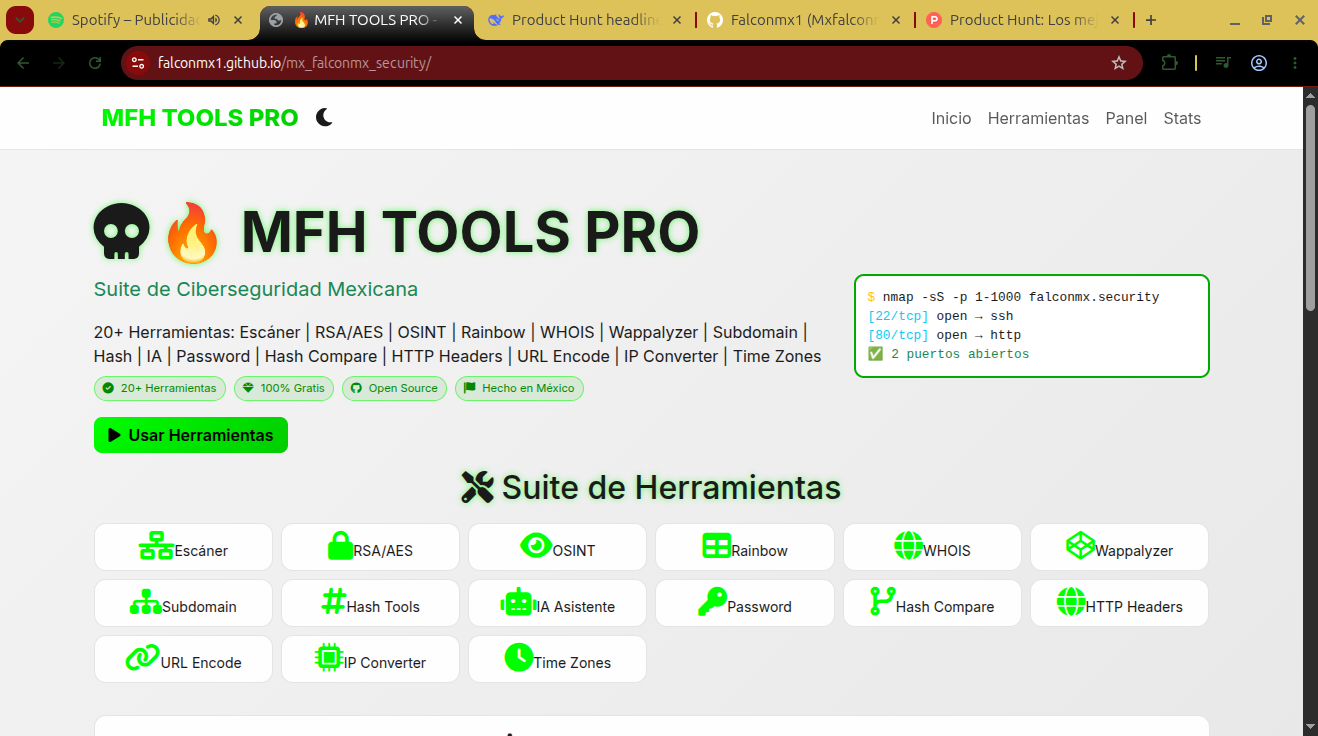Click the nmap command terminal line
This screenshot has height=736, width=1318.
click(x=1013, y=297)
